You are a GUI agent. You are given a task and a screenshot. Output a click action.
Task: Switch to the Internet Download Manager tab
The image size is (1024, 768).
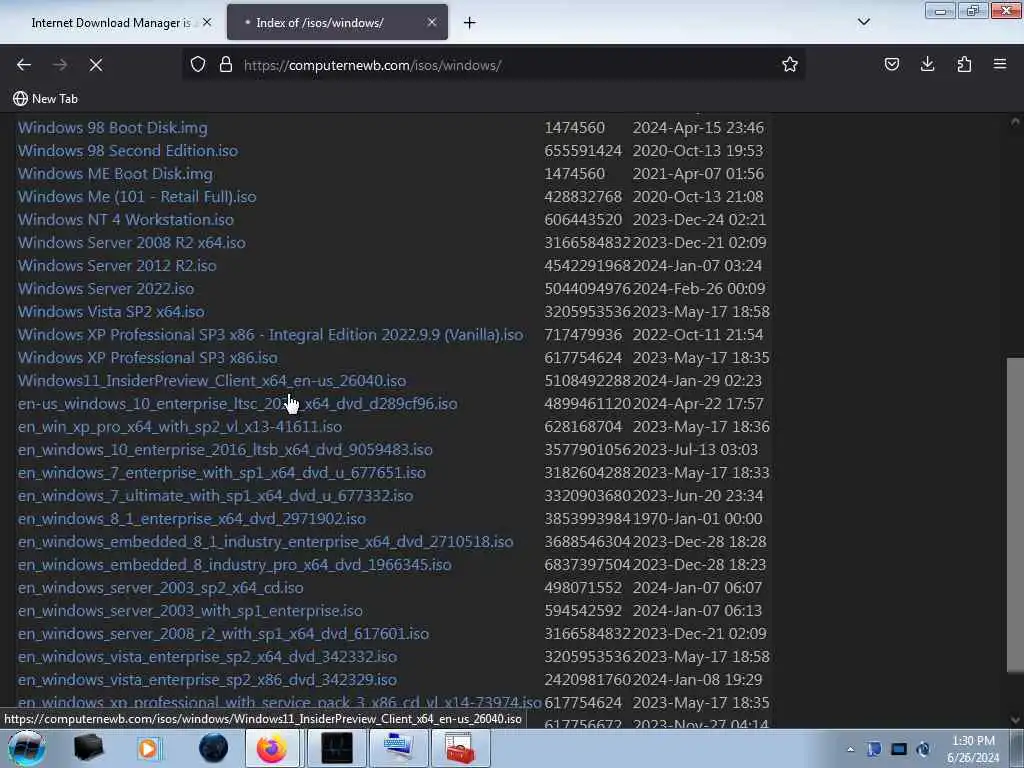pyautogui.click(x=111, y=23)
